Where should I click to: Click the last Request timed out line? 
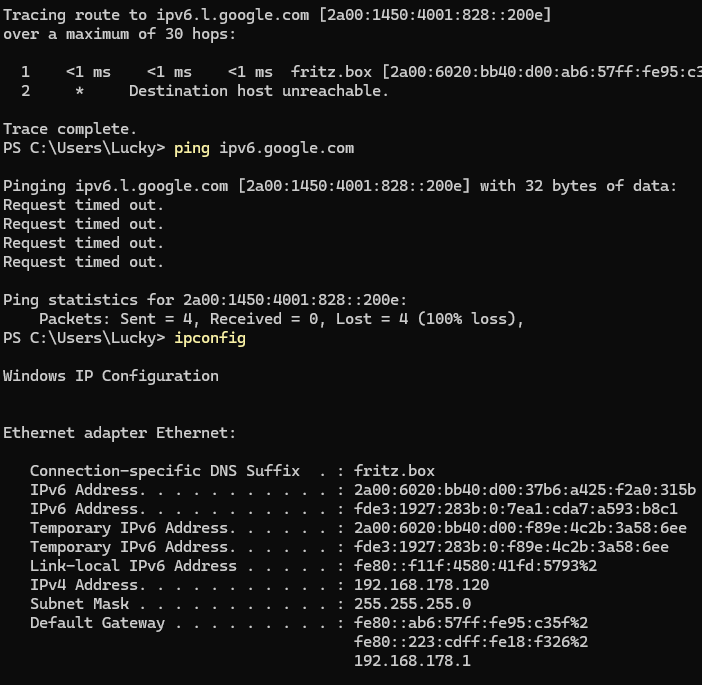click(x=84, y=262)
